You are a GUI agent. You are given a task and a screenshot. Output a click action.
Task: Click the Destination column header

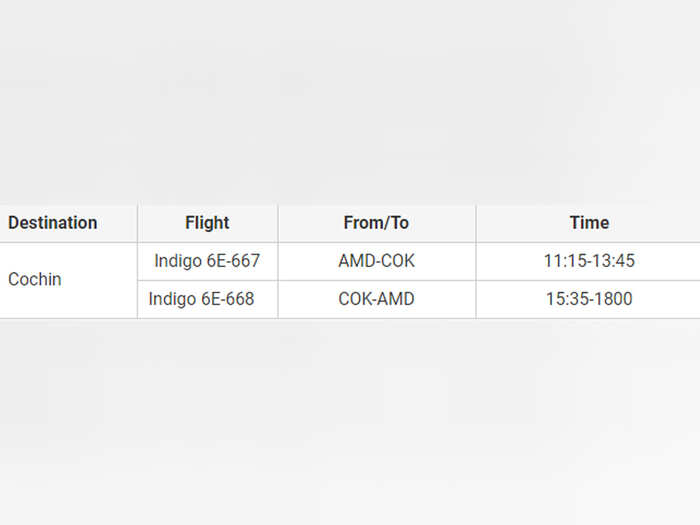pyautogui.click(x=68, y=223)
